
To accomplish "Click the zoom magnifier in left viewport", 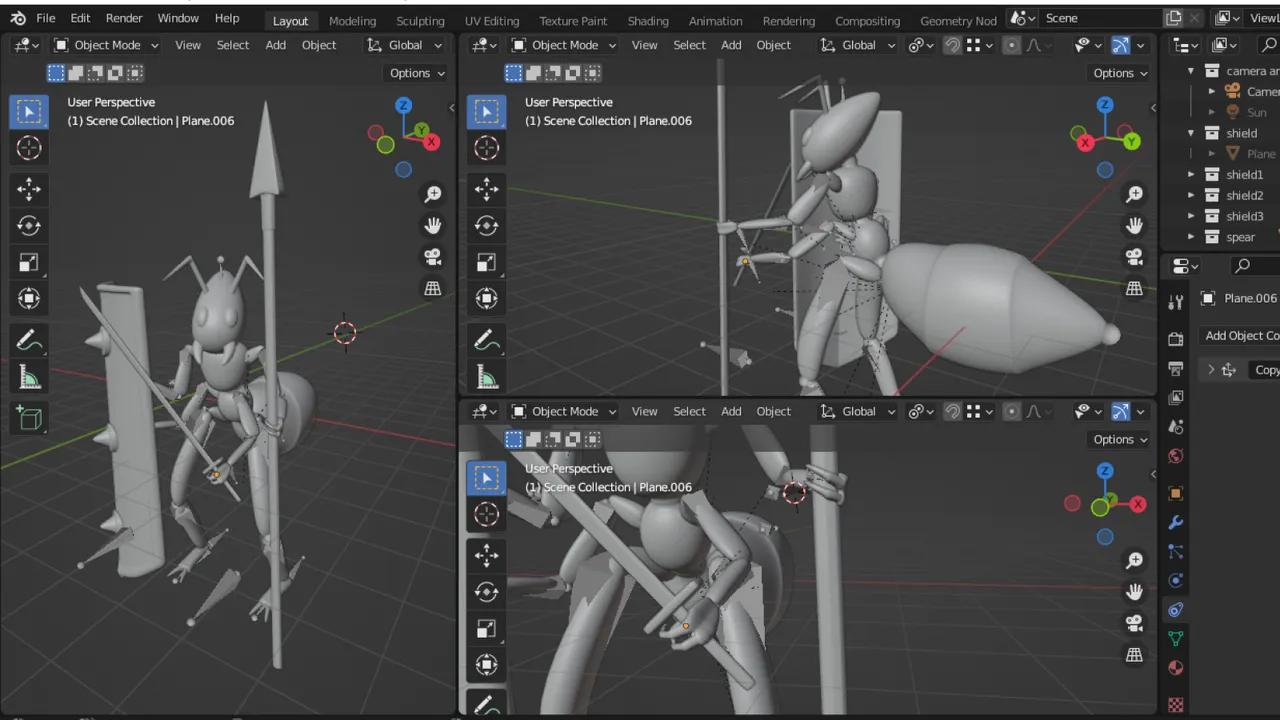I will tap(433, 194).
